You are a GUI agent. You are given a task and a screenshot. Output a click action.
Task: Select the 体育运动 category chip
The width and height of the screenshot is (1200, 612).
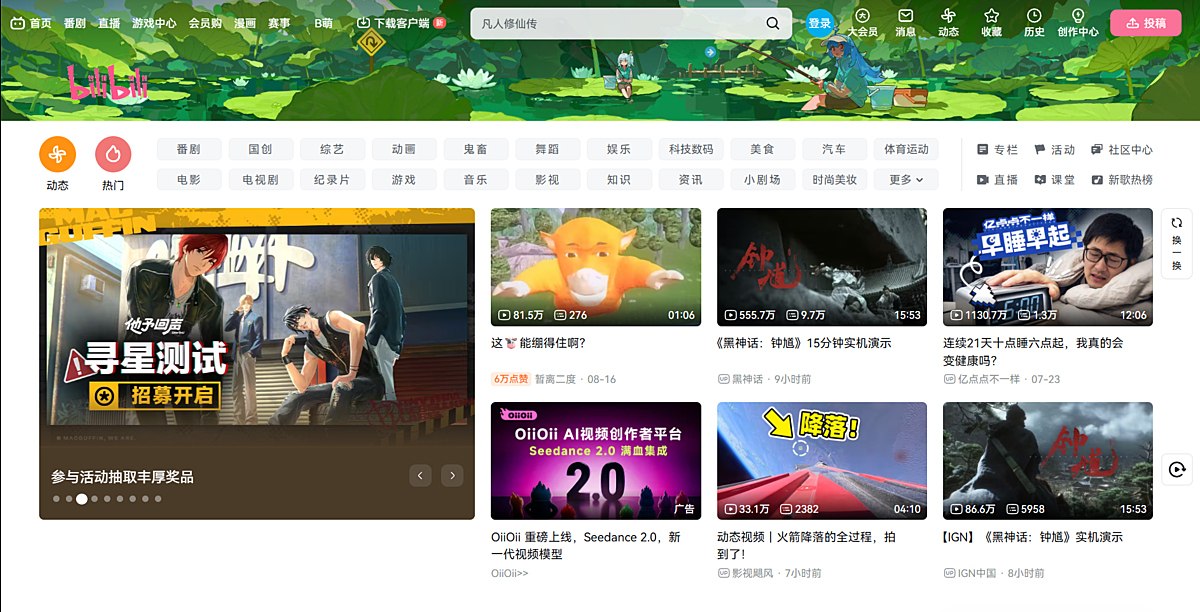tap(906, 149)
